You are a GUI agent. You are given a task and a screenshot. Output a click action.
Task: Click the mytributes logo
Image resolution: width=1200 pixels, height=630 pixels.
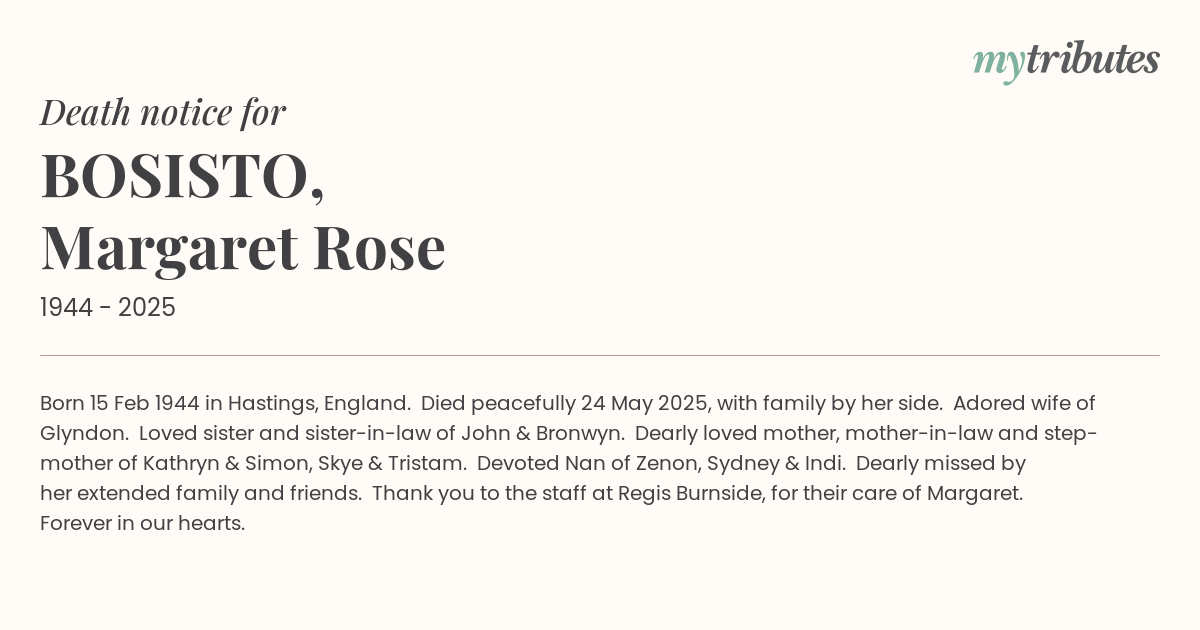point(1066,62)
